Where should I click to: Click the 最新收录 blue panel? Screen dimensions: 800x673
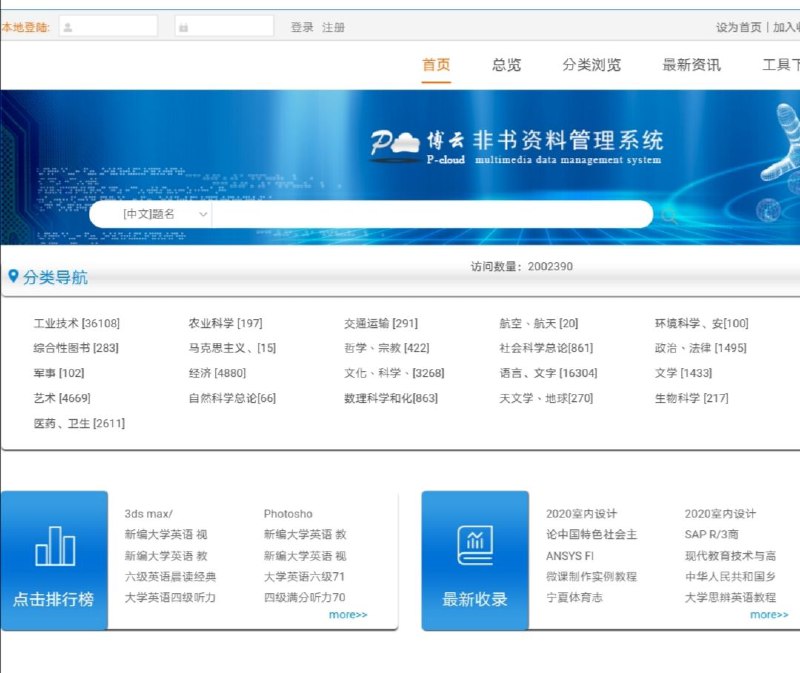click(x=475, y=560)
